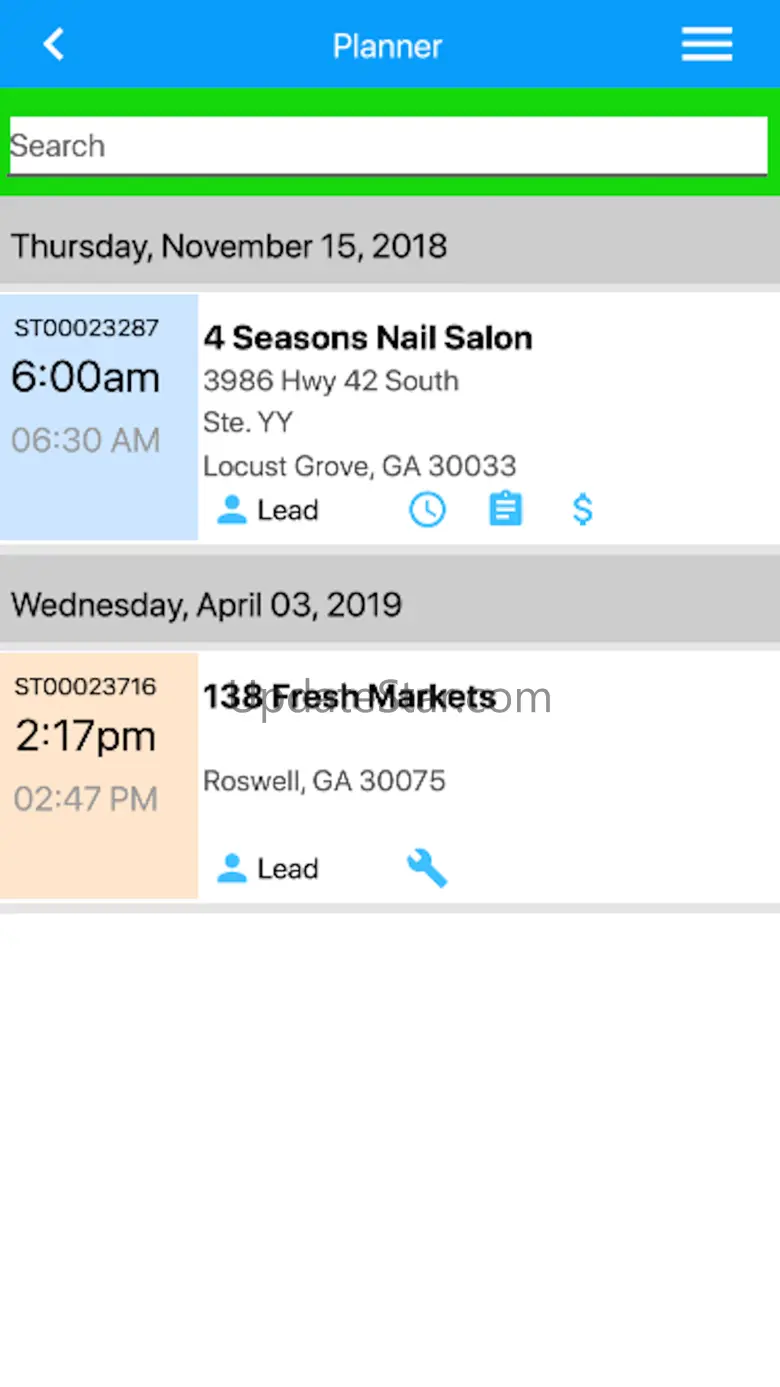The width and height of the screenshot is (780, 1387).
Task: Open the clipboard icon on 4 Seasons
Action: tap(505, 510)
